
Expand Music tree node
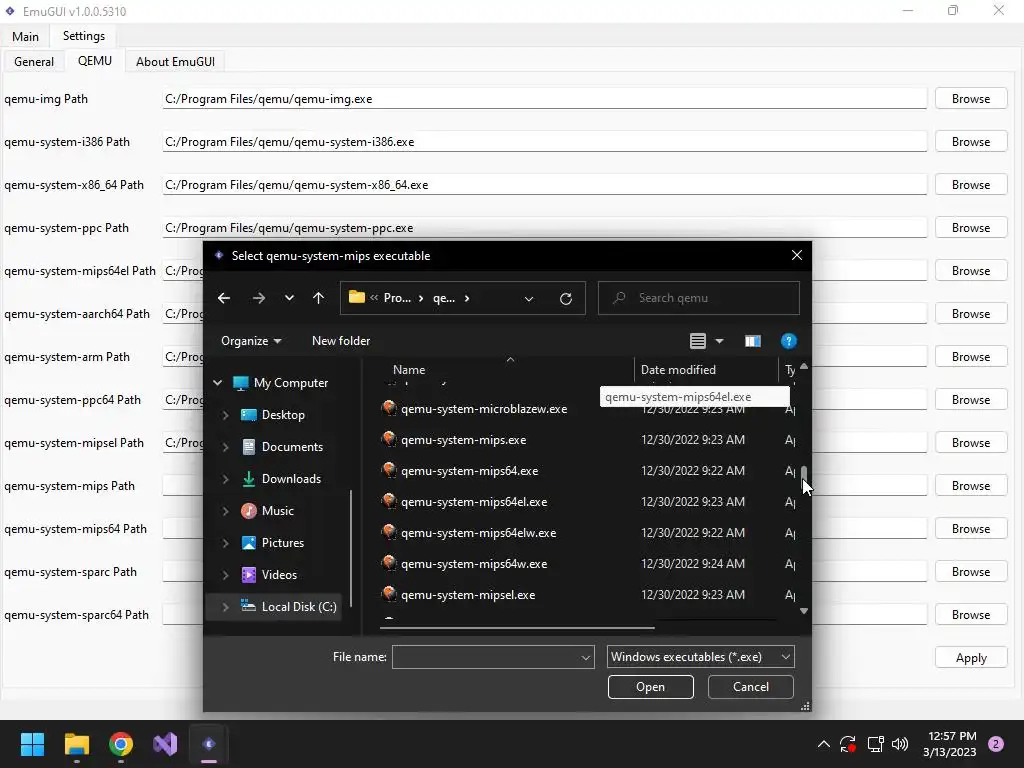(x=225, y=511)
